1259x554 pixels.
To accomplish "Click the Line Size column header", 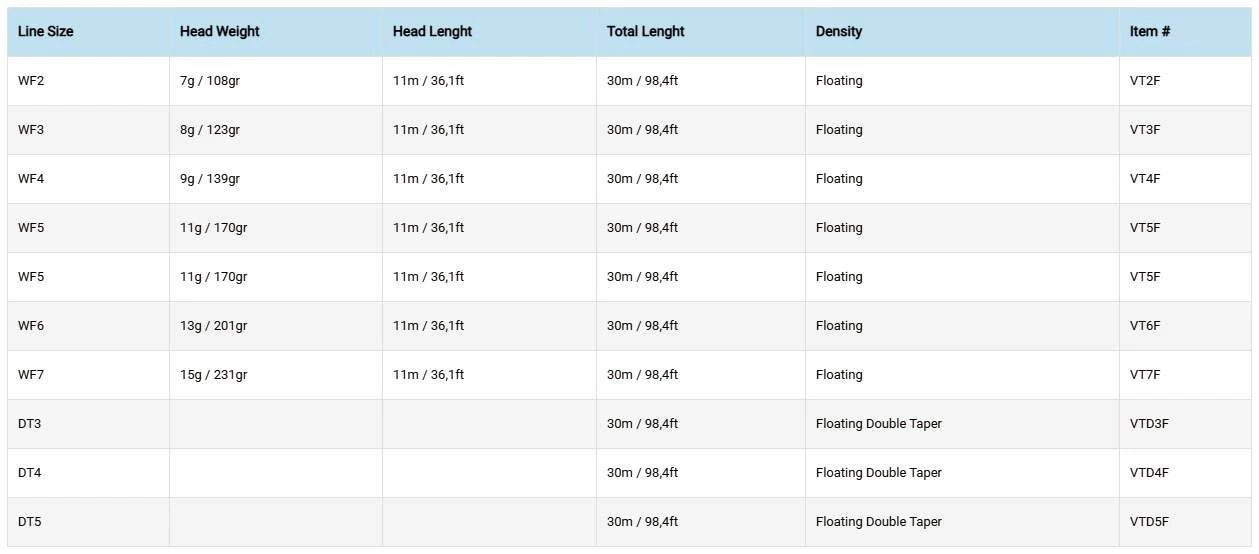I will click(x=46, y=31).
